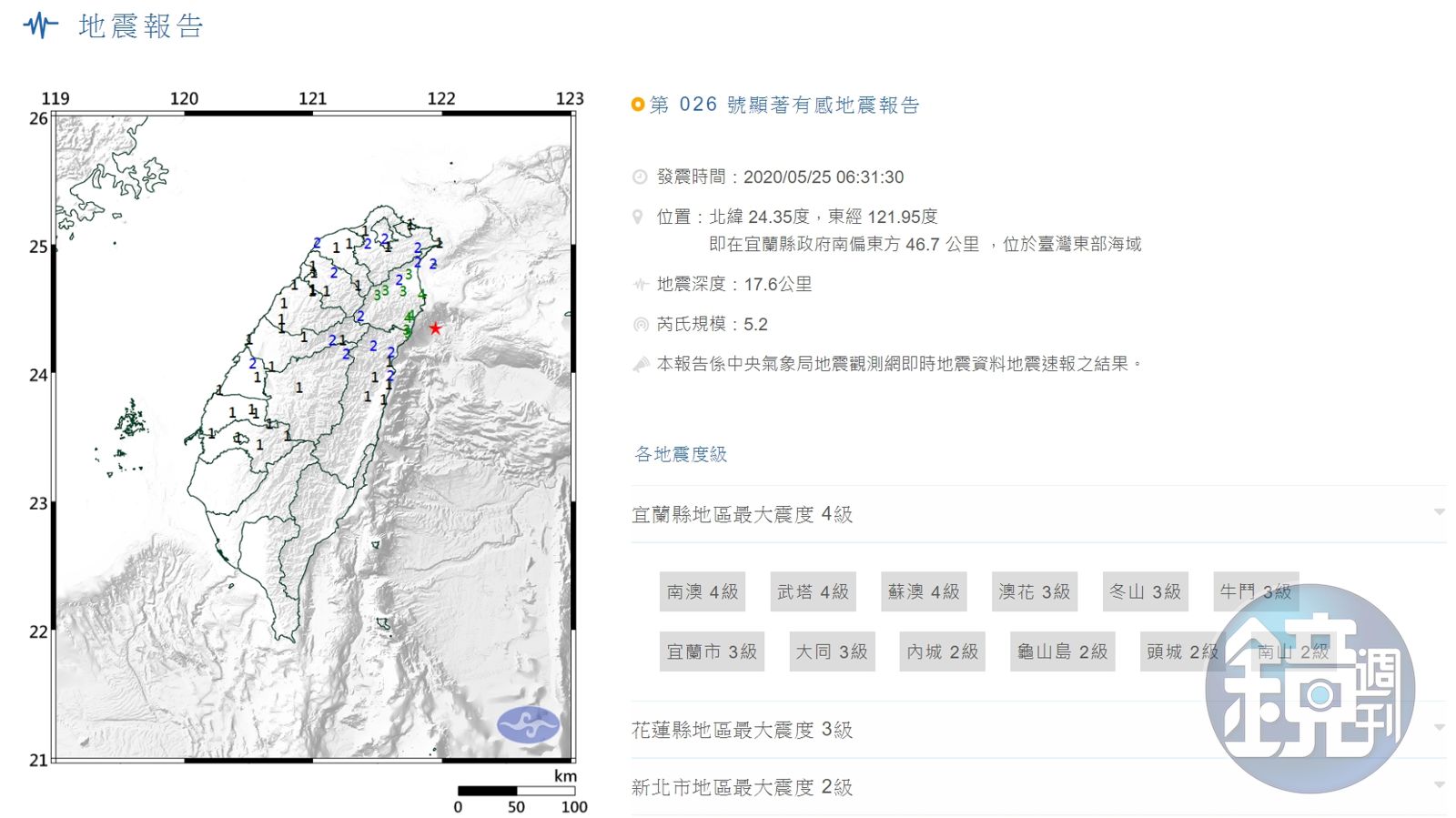This screenshot has height=818, width=1456.
Task: Click the magnitude icon beside 芮氏規模
Action: (641, 325)
